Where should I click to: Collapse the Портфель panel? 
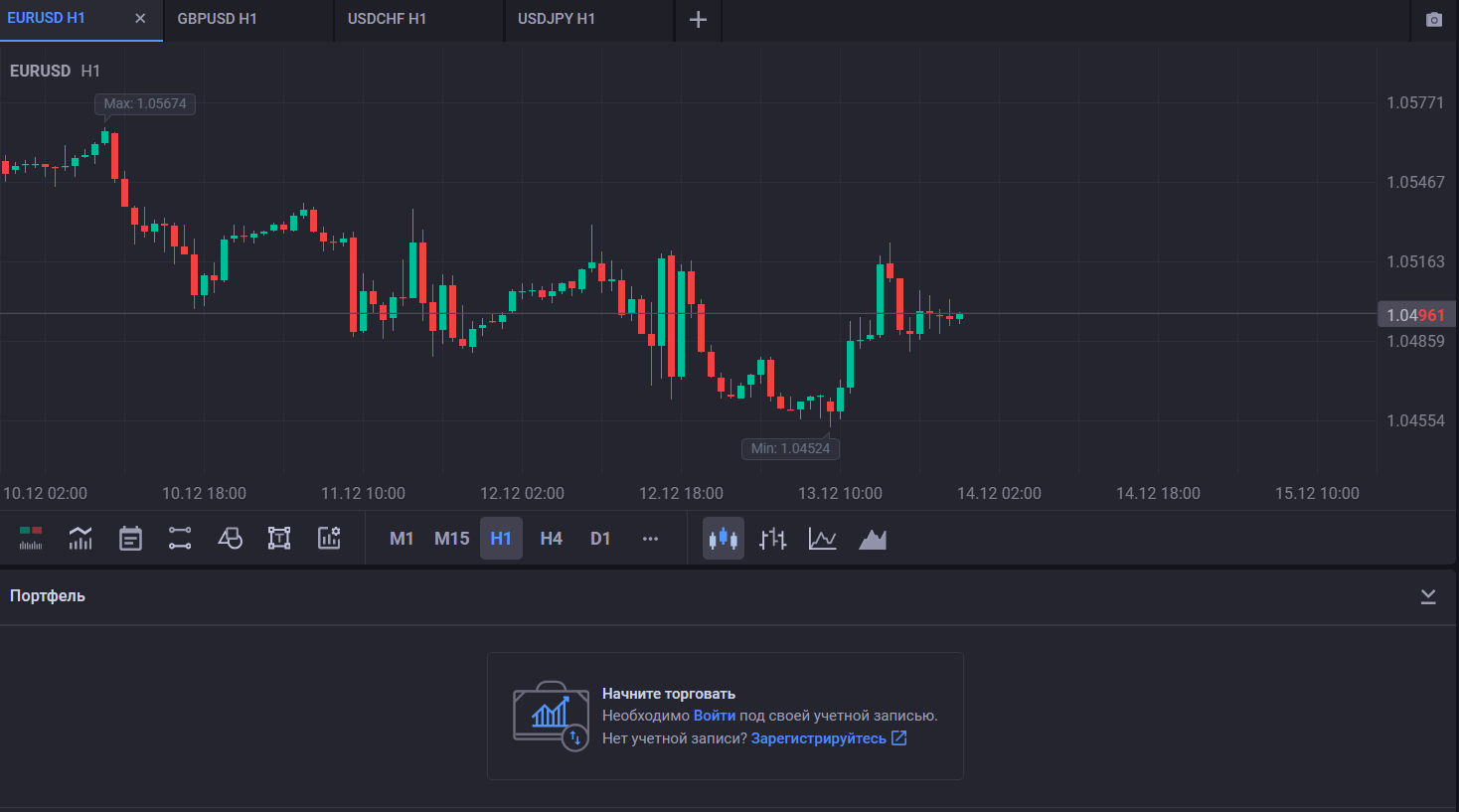tap(1428, 596)
